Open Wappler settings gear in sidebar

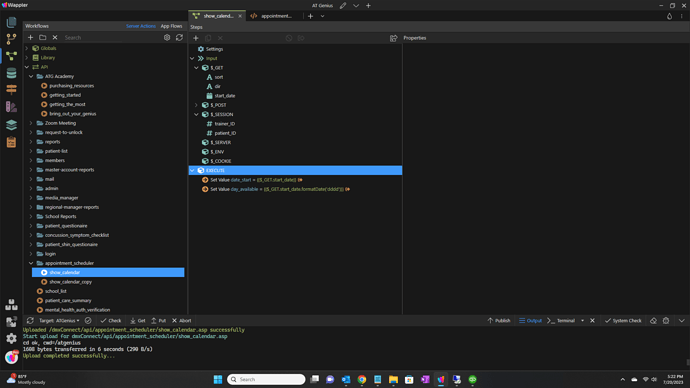[x=11, y=338]
